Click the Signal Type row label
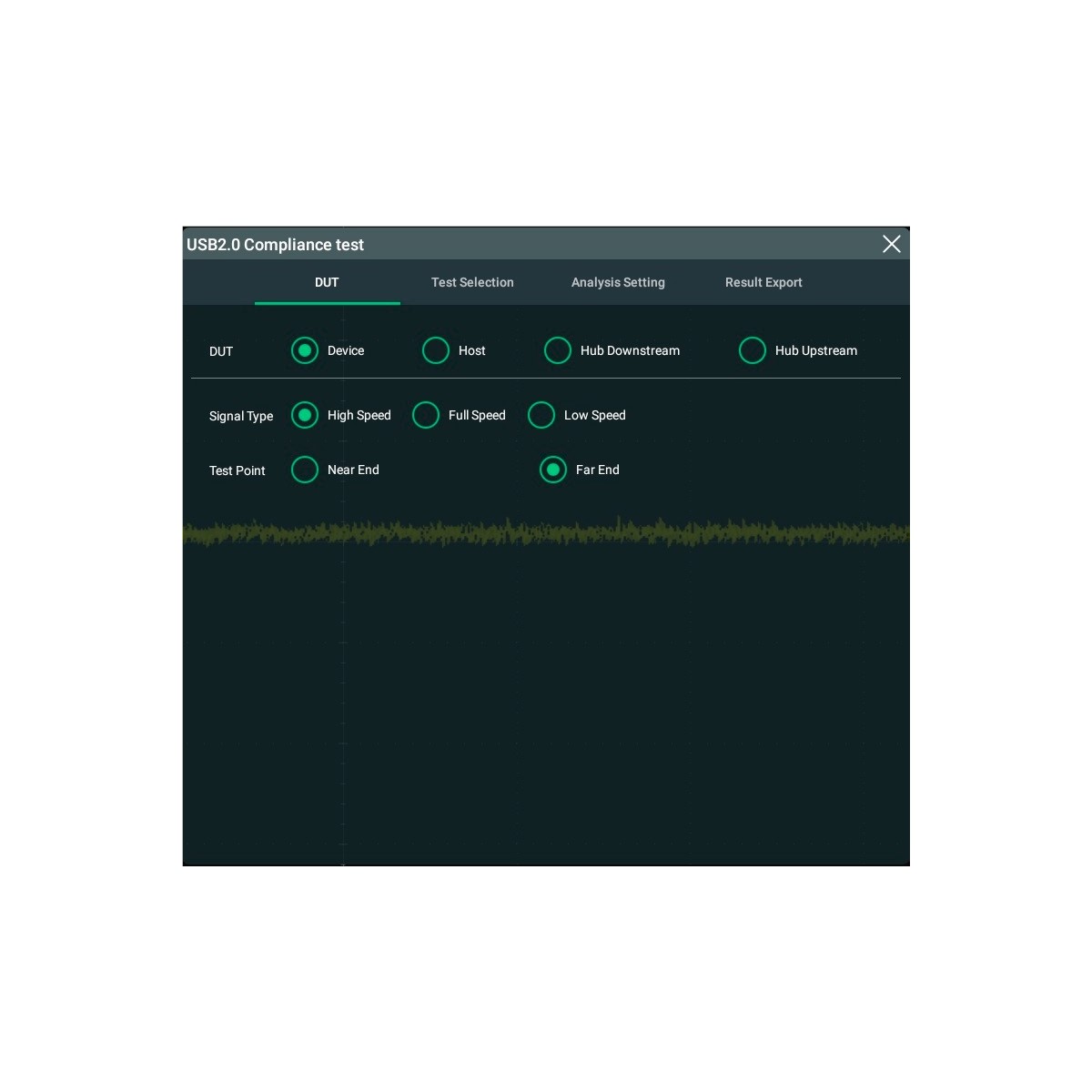The image size is (1092, 1092). [240, 416]
